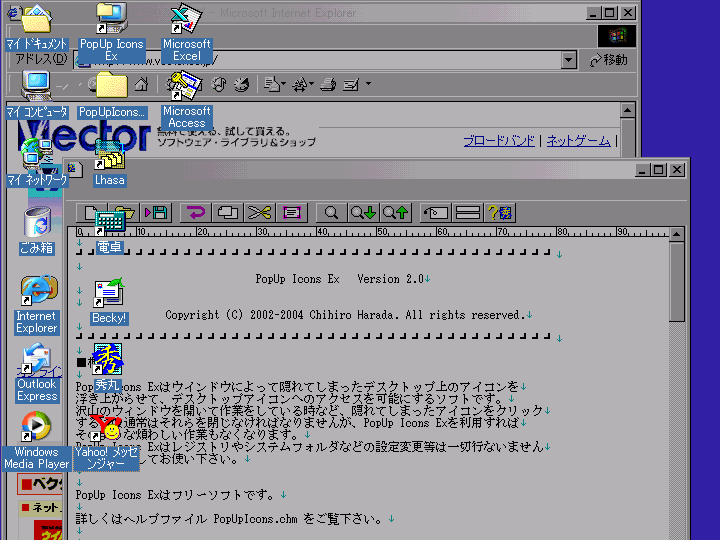The width and height of the screenshot is (720, 540).
Task: Click the copy icon in editor toolbar
Action: (x=228, y=213)
